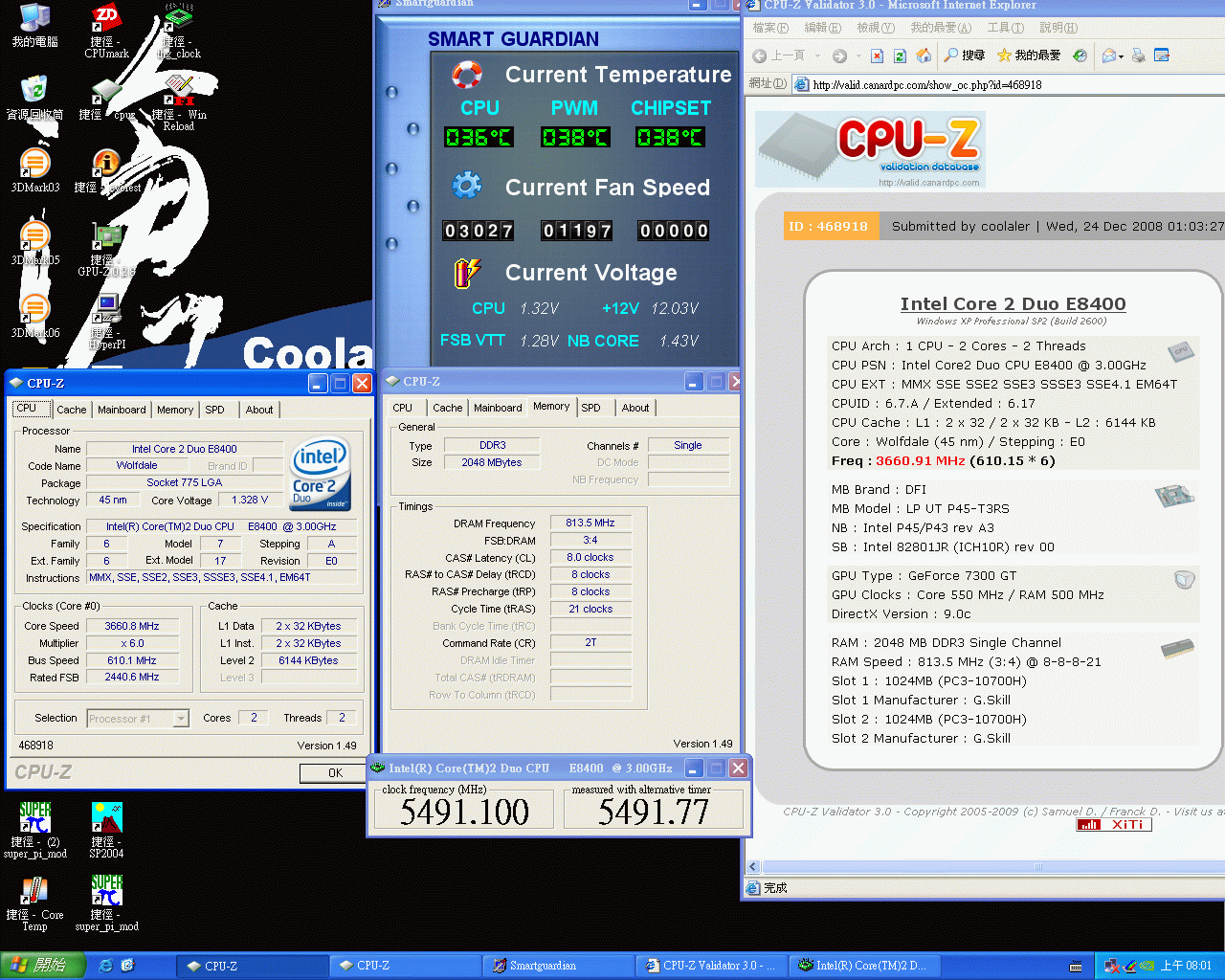Click the IE Print icon
The width and height of the screenshot is (1225, 980).
pos(1138,56)
